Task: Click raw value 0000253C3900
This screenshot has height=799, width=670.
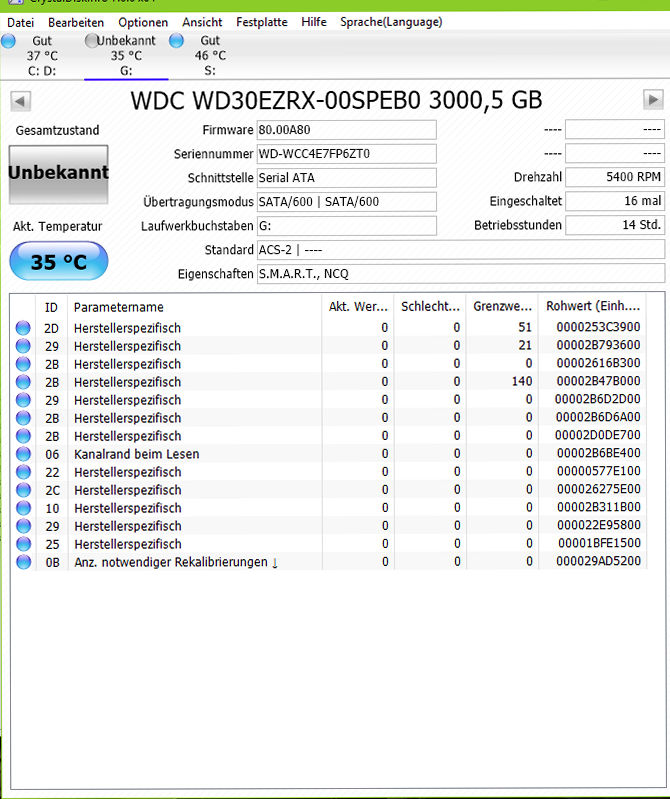Action: (x=598, y=327)
